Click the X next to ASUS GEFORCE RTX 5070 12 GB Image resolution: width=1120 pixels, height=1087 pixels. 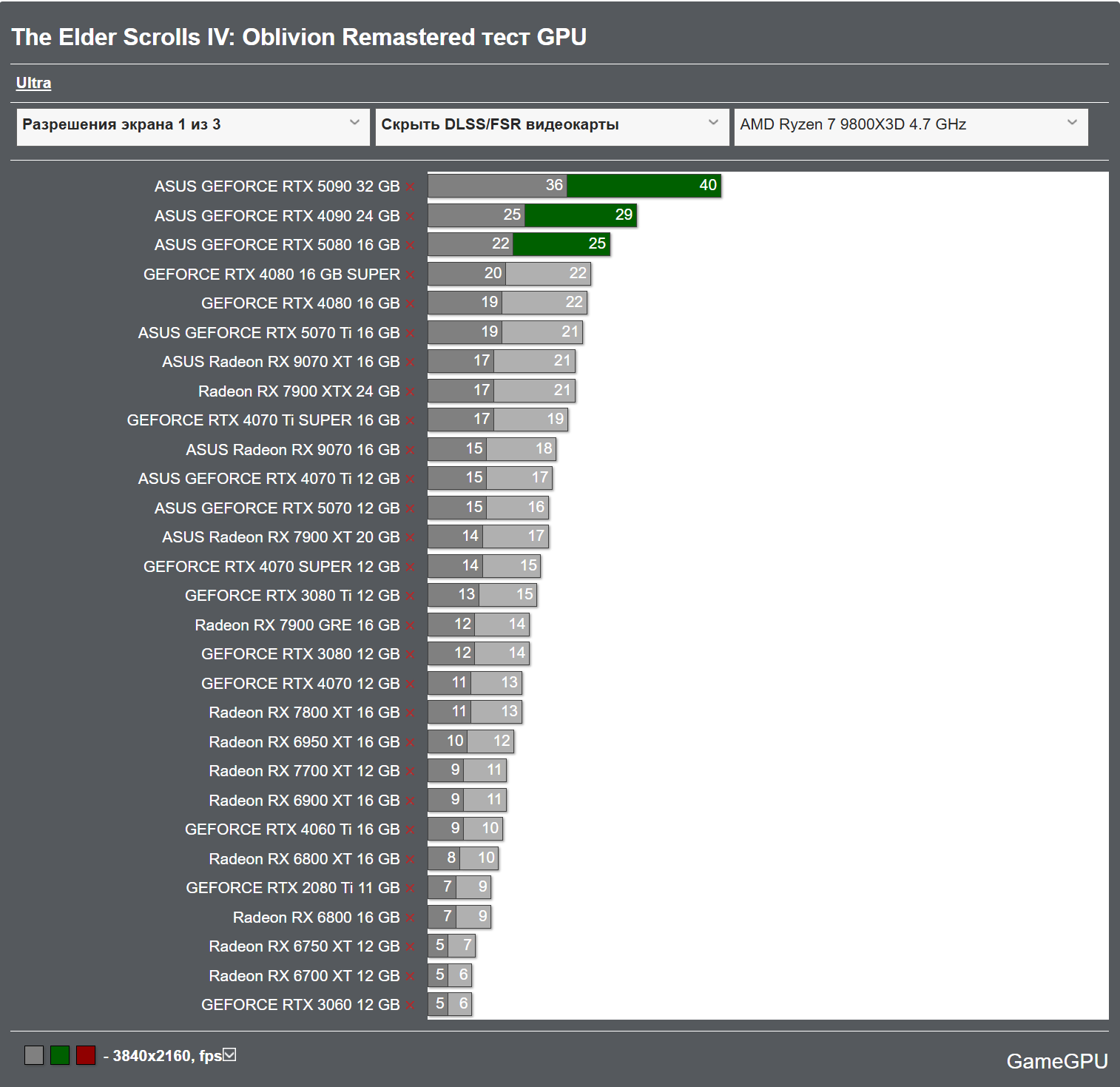410,509
